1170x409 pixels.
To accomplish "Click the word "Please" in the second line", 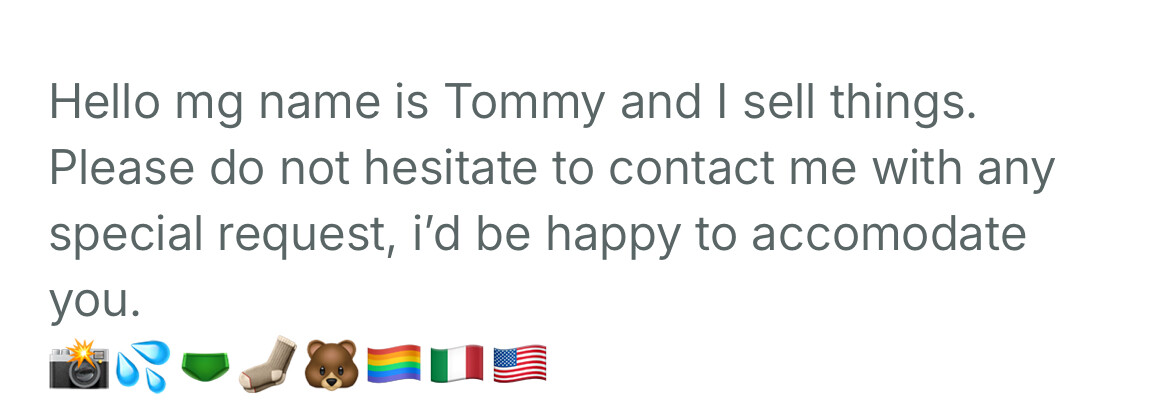I will [x=122, y=169].
